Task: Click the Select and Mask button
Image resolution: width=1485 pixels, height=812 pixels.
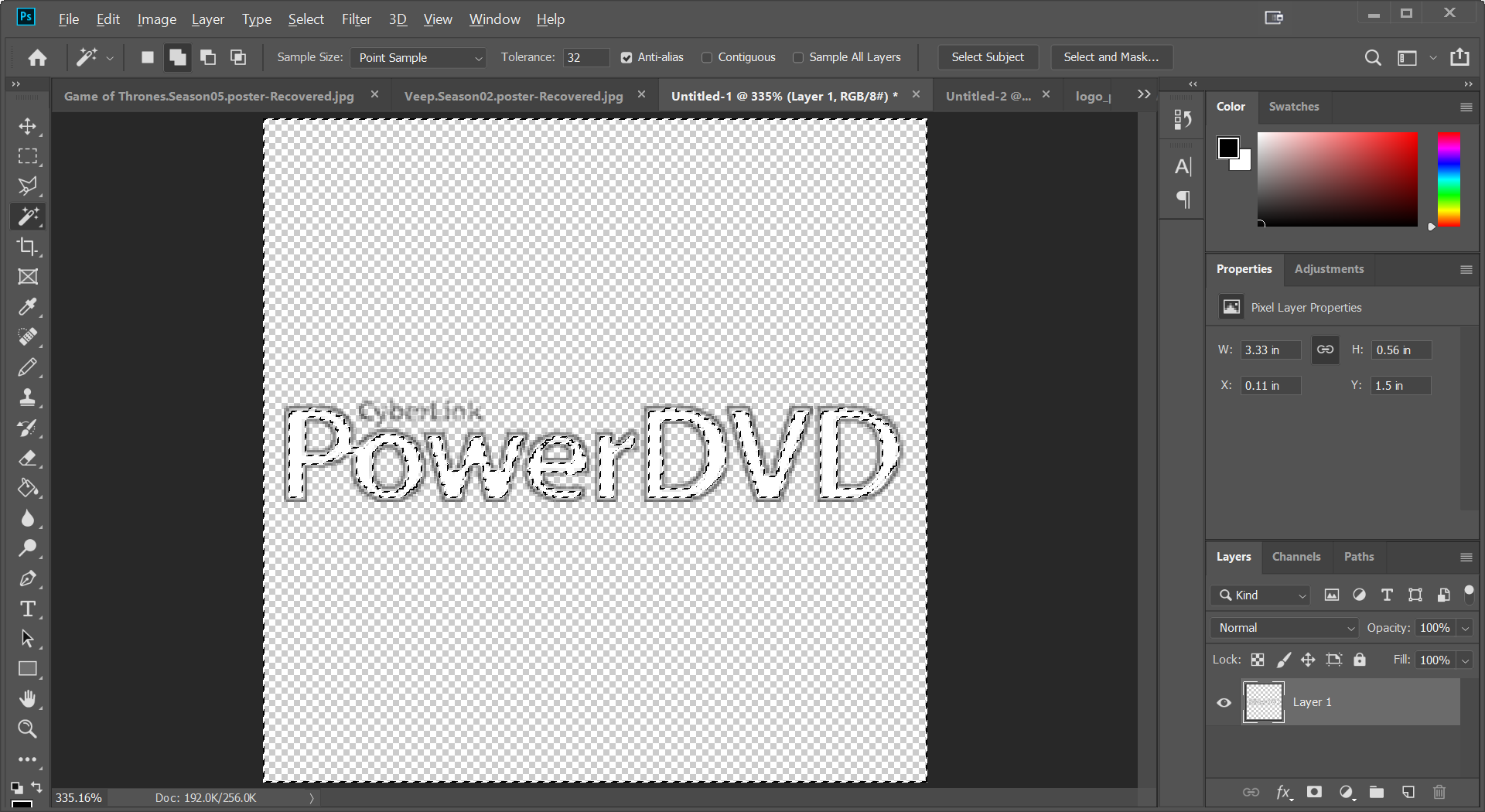Action: tap(1111, 57)
